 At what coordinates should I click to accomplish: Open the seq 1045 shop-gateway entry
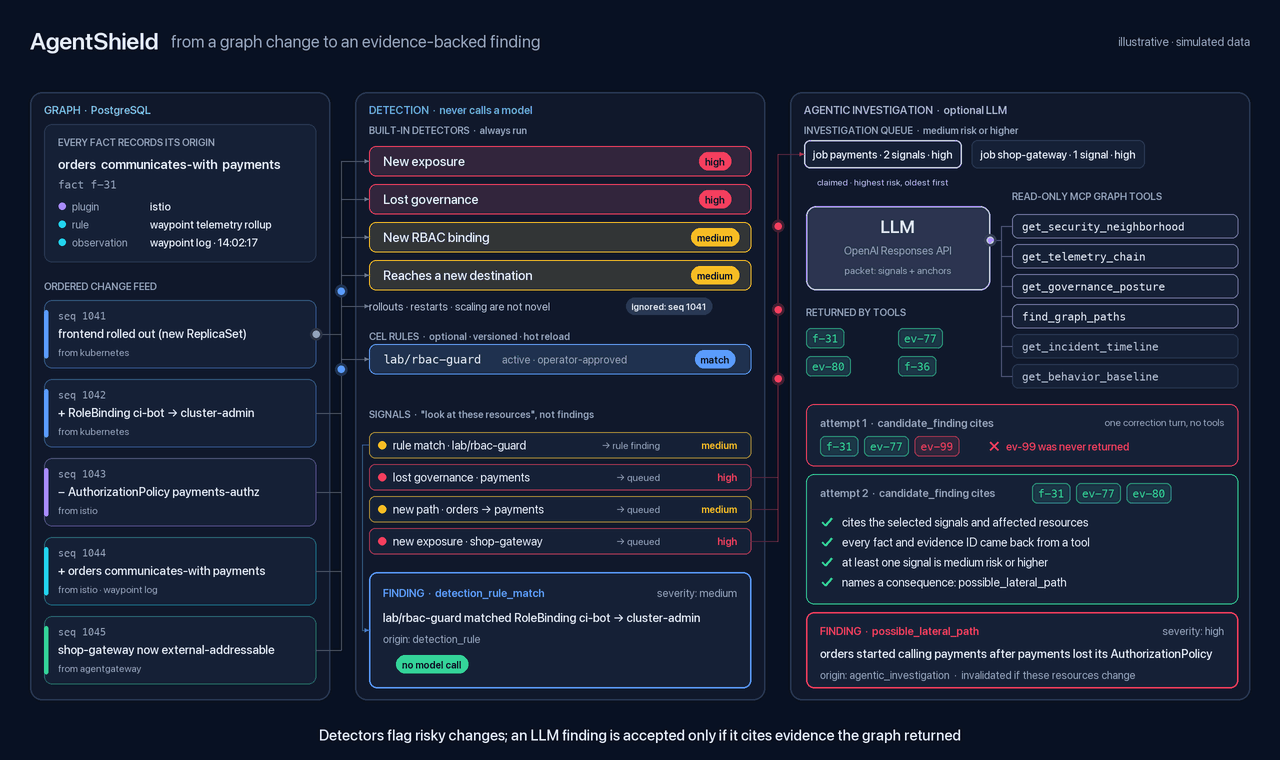point(180,650)
